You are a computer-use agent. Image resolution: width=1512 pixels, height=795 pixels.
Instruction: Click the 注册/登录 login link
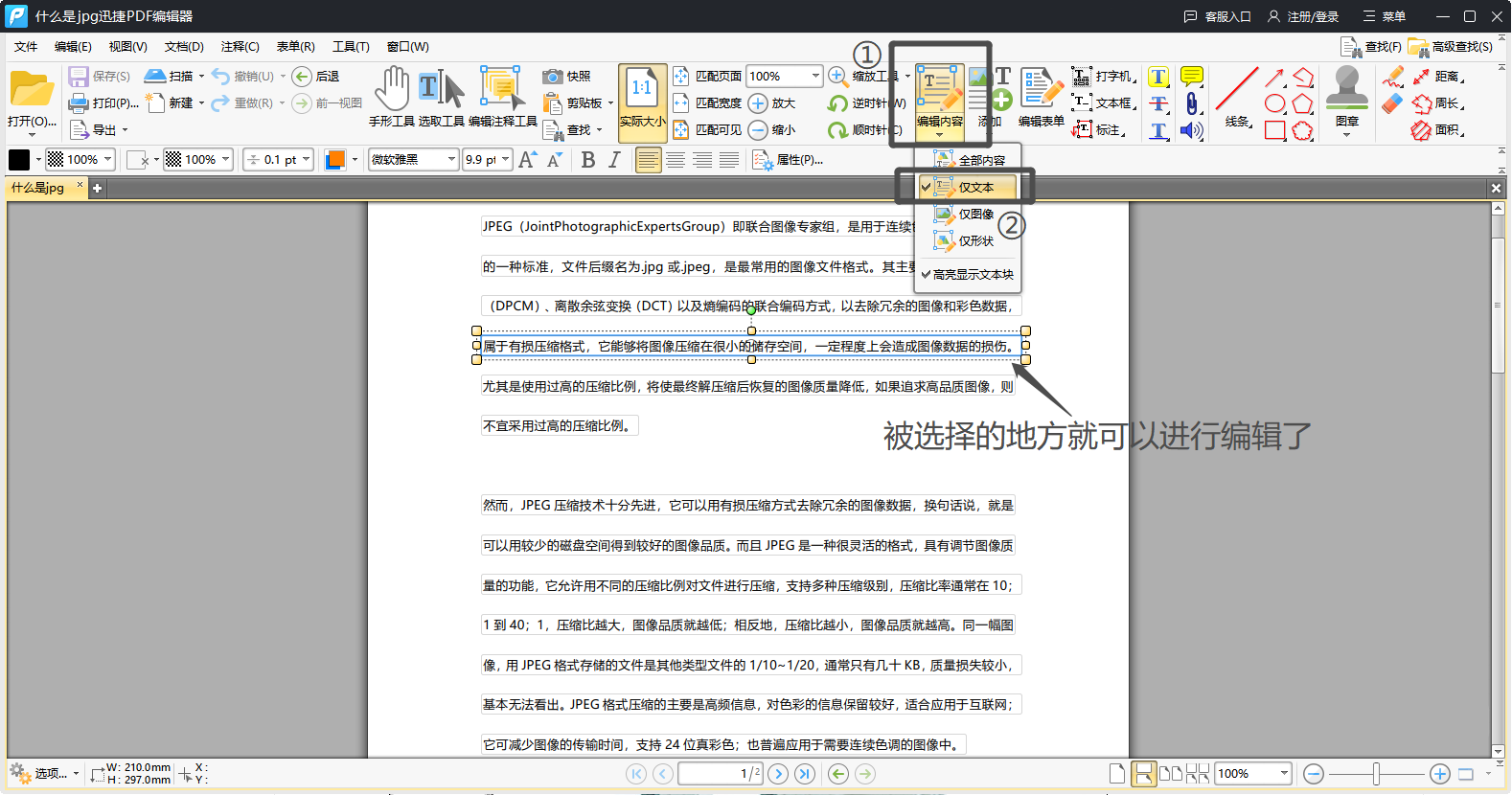pos(1303,16)
